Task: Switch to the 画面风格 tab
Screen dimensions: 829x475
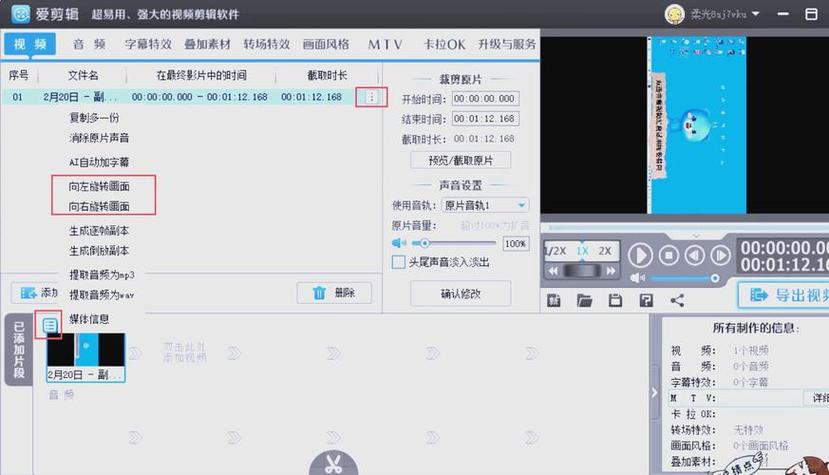Action: [x=326, y=44]
